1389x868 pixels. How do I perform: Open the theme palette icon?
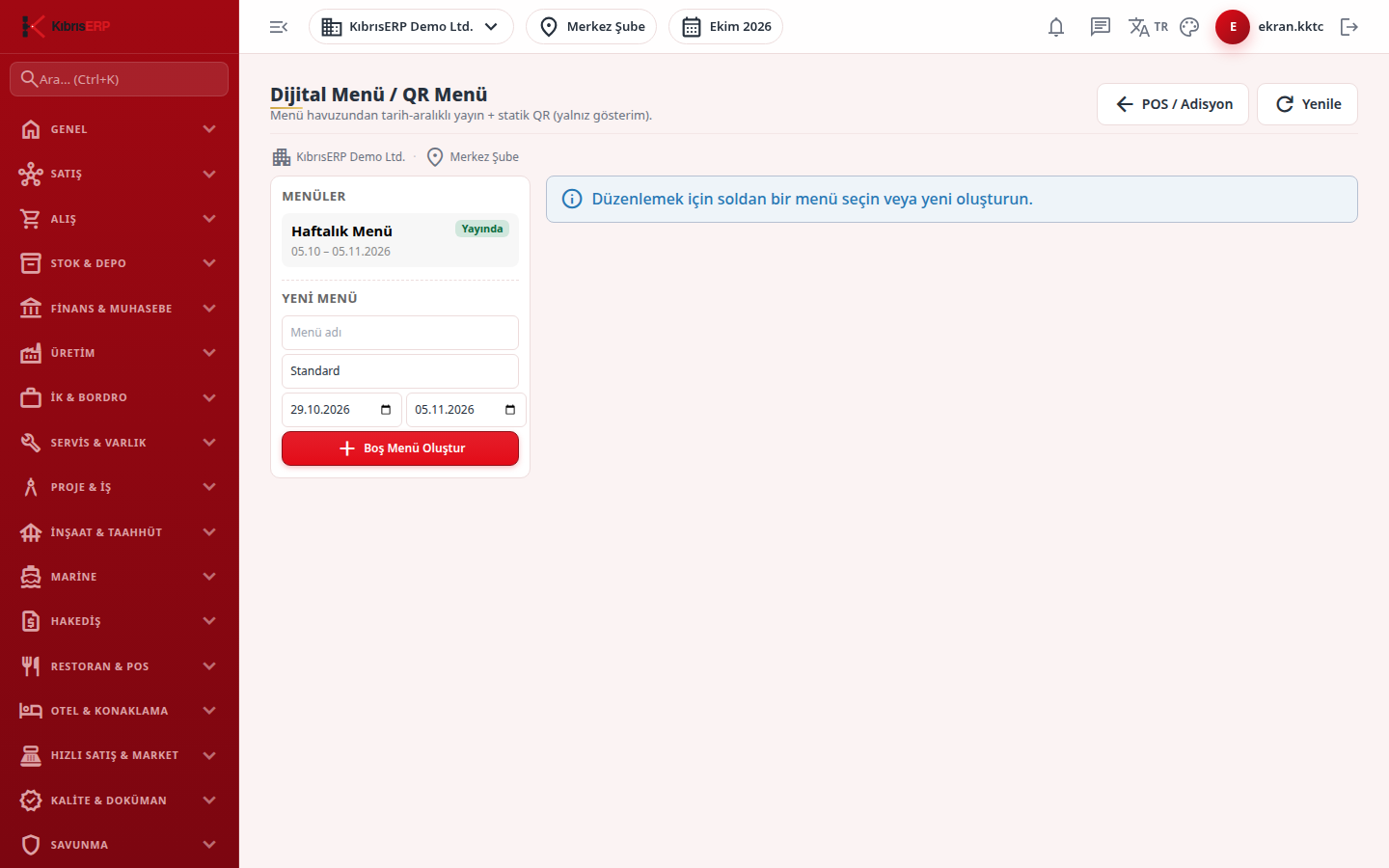[x=1189, y=27]
